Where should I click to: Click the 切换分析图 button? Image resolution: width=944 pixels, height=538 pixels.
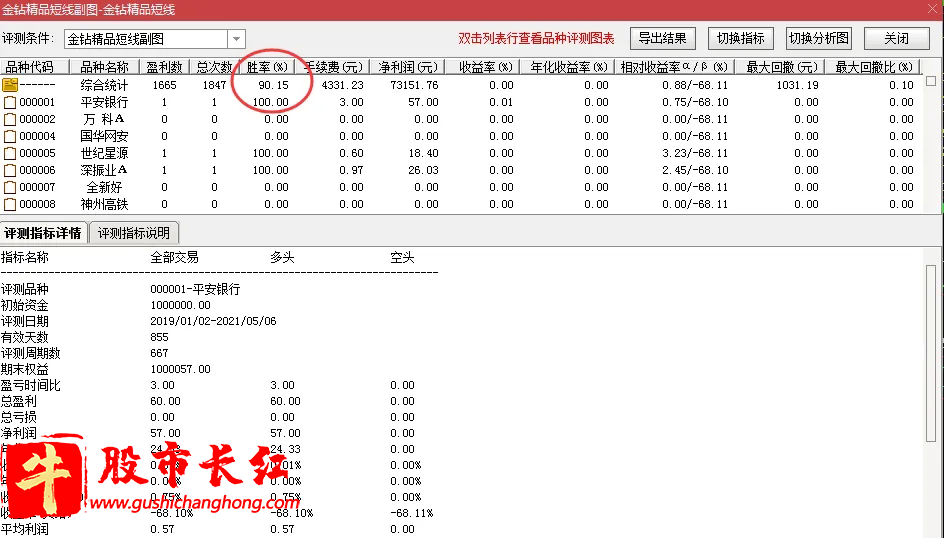point(819,39)
